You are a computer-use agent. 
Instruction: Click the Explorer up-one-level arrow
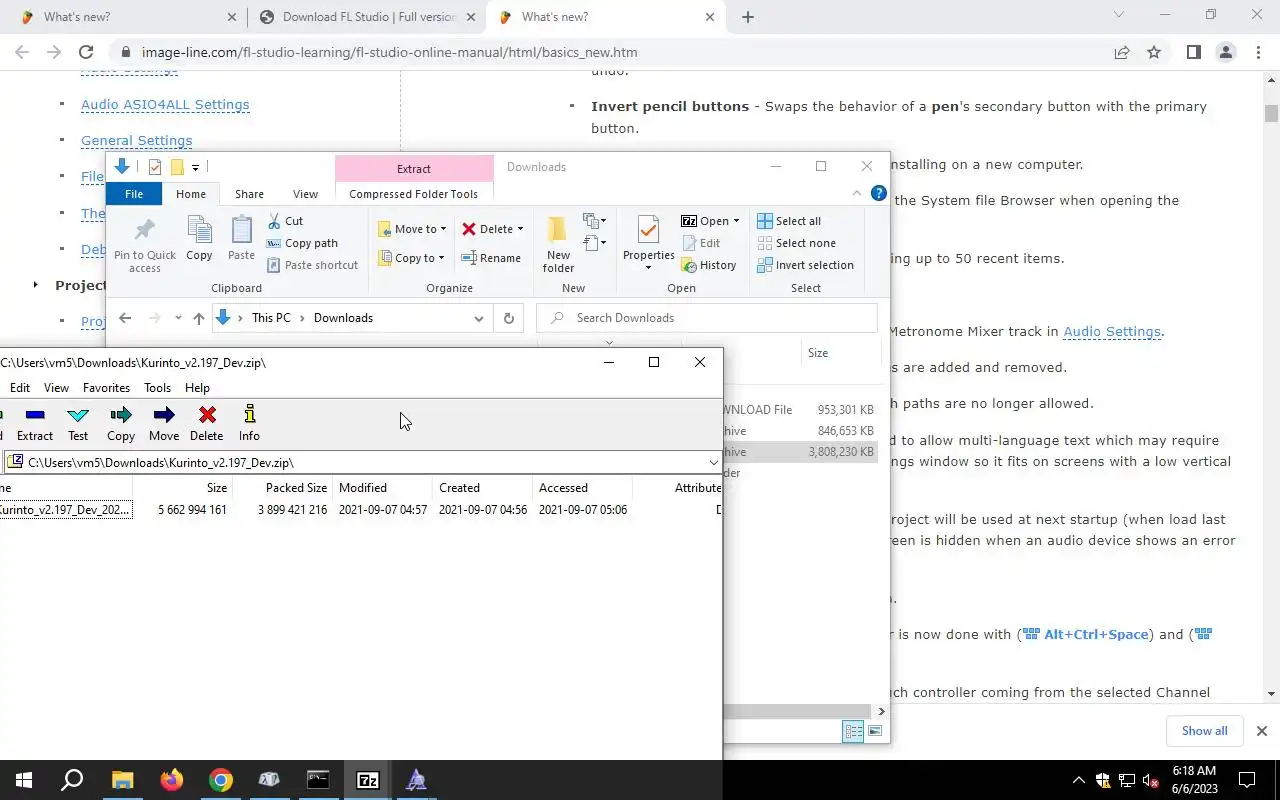pyautogui.click(x=199, y=318)
